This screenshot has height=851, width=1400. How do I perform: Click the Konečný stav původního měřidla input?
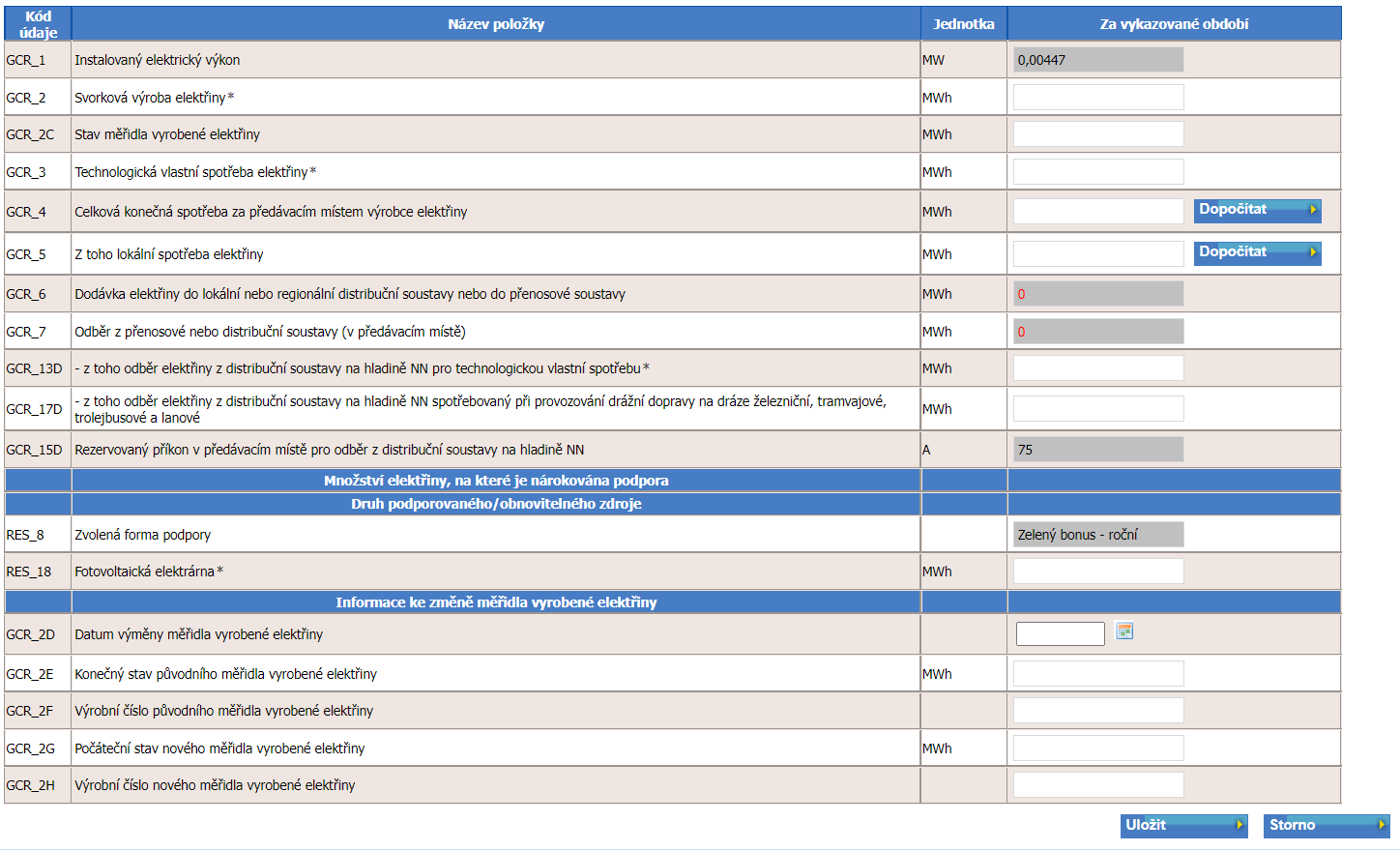pyautogui.click(x=1098, y=674)
